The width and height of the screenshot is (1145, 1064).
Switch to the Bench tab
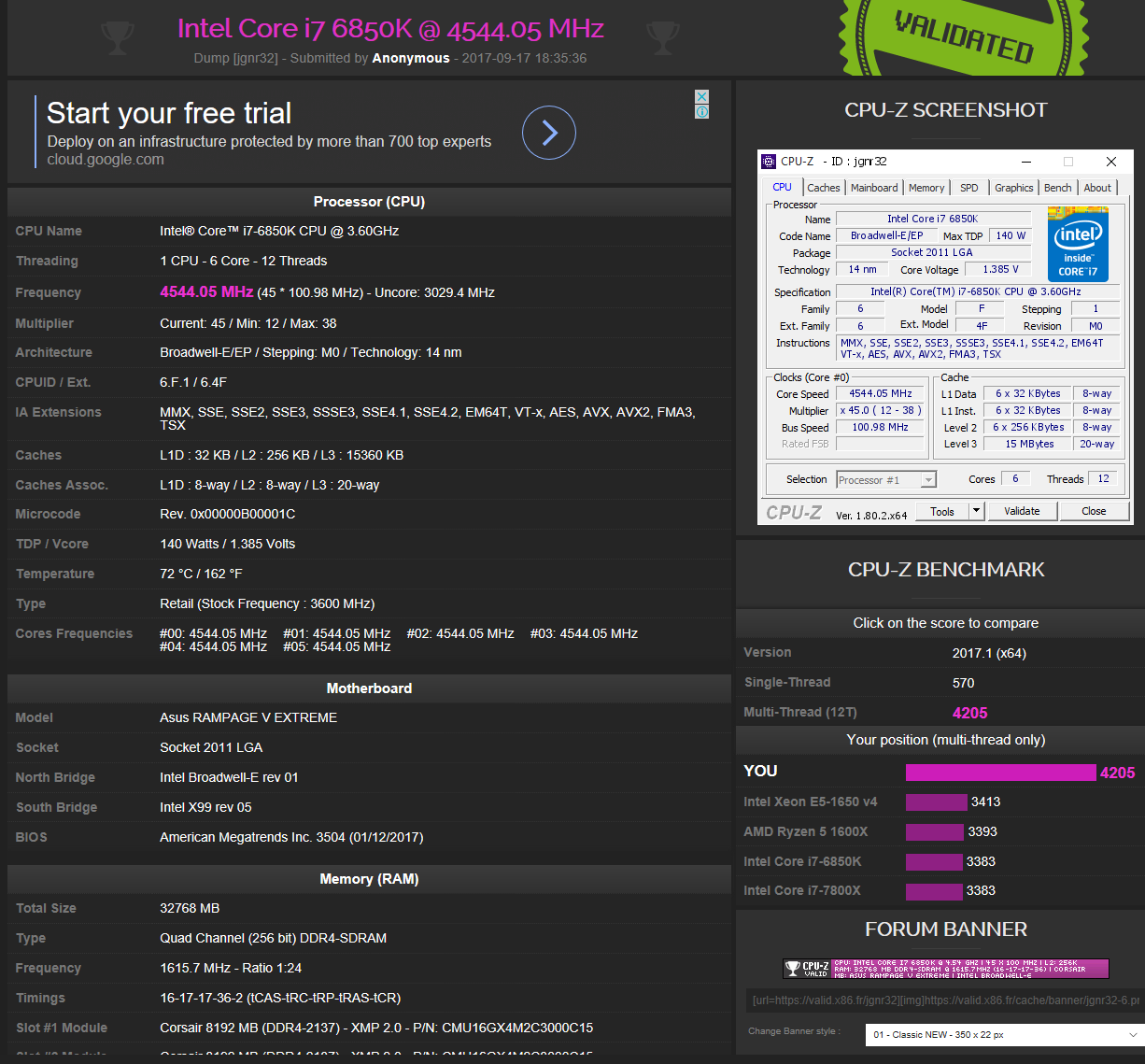point(1058,188)
